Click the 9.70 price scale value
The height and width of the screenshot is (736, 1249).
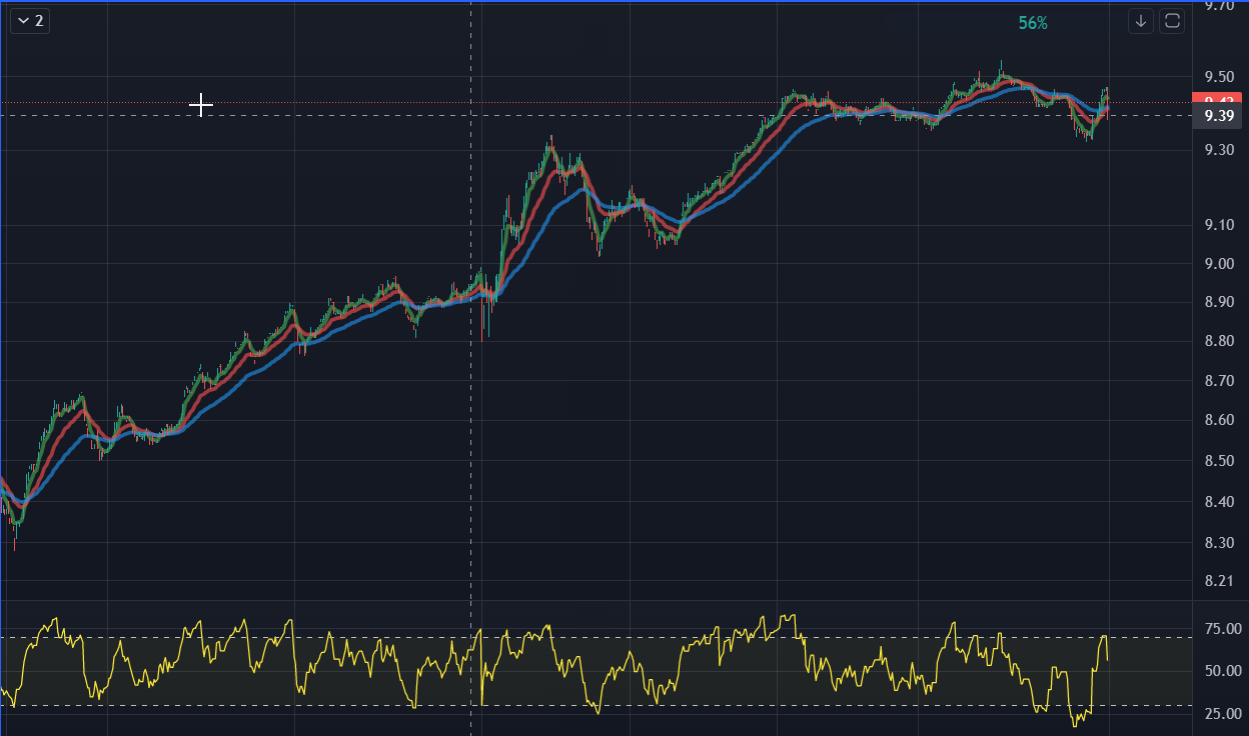coord(1219,6)
